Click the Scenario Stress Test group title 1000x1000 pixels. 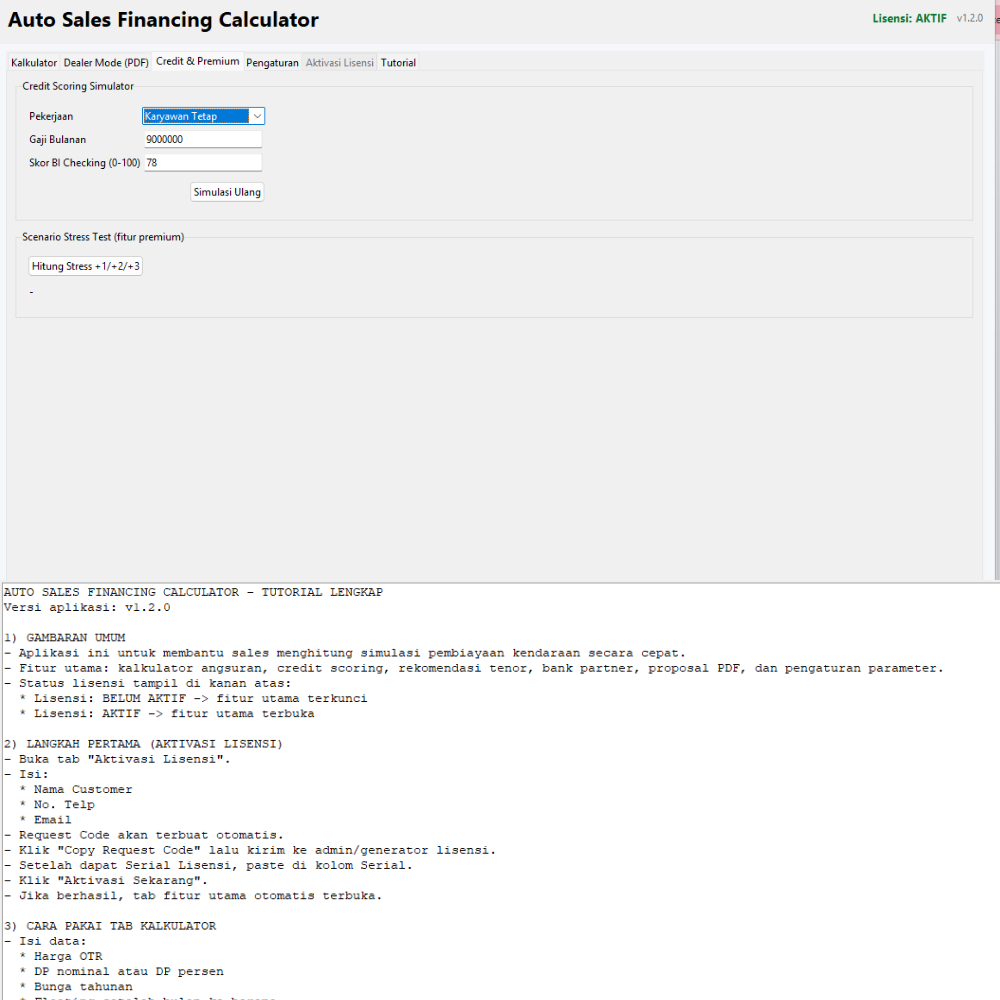103,237
